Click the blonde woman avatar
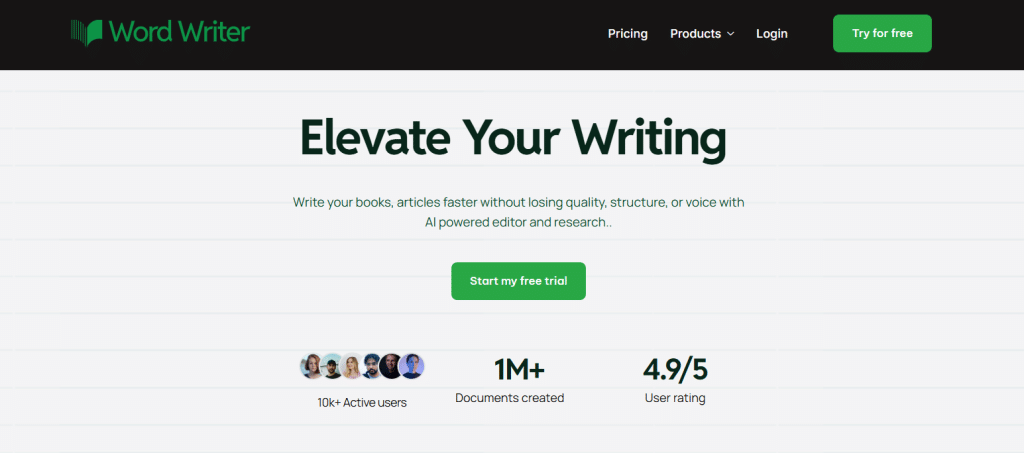1024x453 pixels. pos(352,366)
